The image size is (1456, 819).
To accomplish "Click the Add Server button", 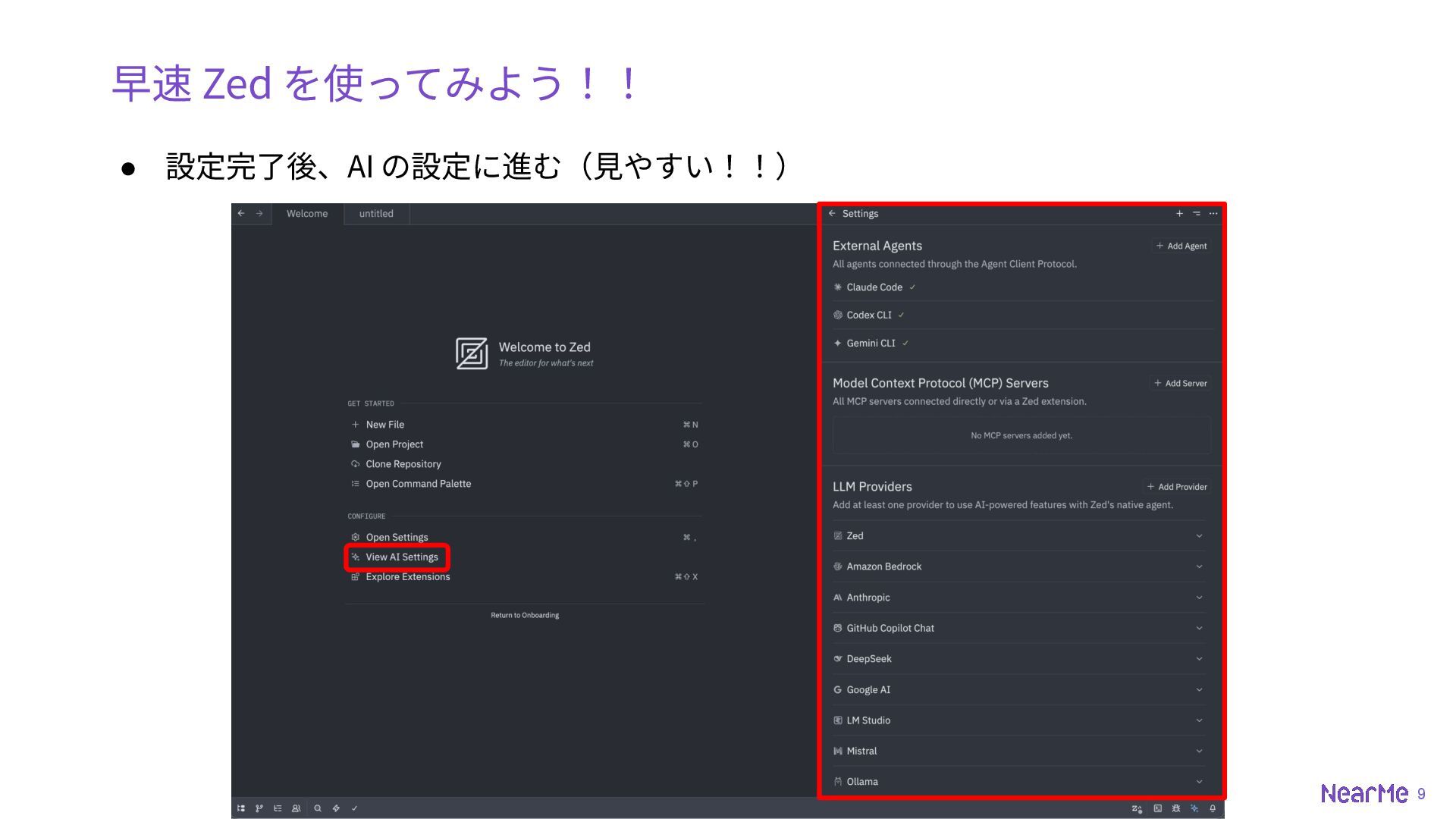I will [x=1181, y=384].
